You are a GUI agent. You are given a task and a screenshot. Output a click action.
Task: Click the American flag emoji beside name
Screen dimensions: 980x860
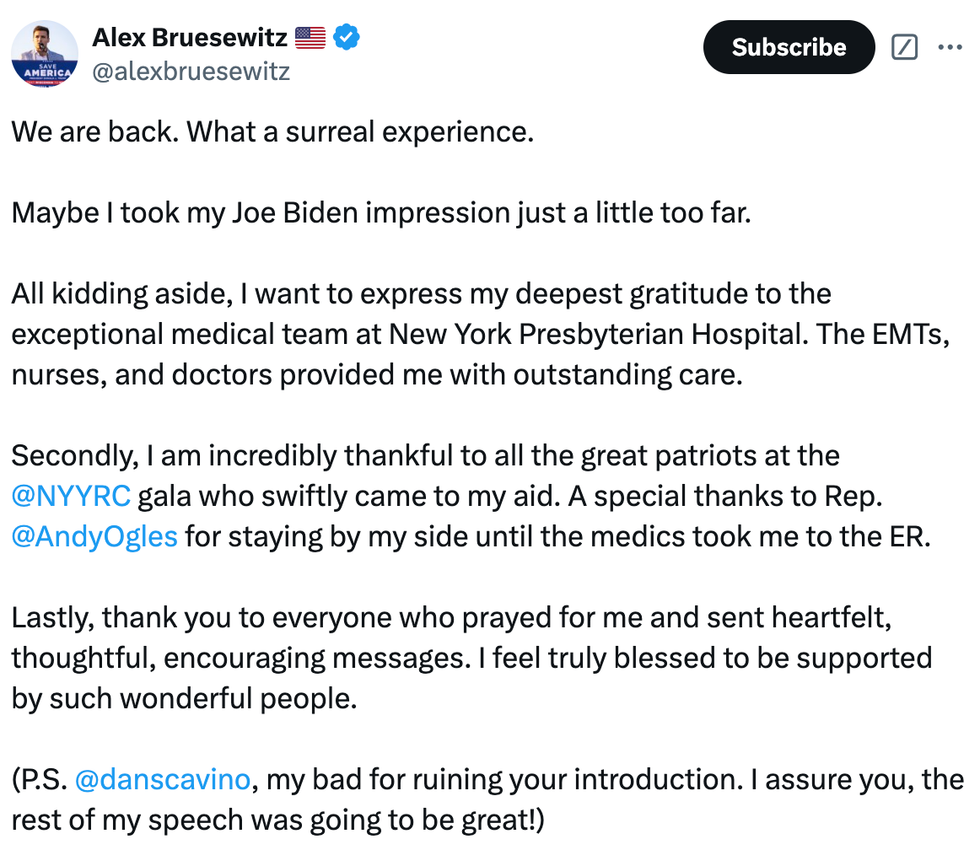pyautogui.click(x=310, y=38)
